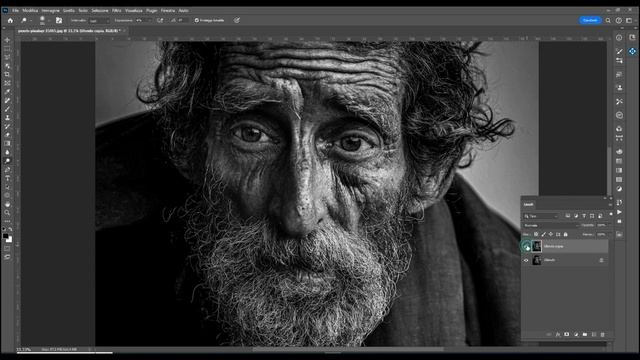This screenshot has width=640, height=360.
Task: Click the background color swatch
Action: pyautogui.click(x=10, y=240)
